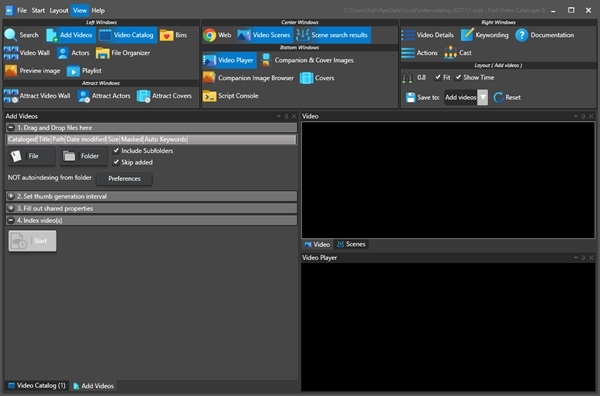Open the Start menu tab
The height and width of the screenshot is (396, 600).
(38, 11)
